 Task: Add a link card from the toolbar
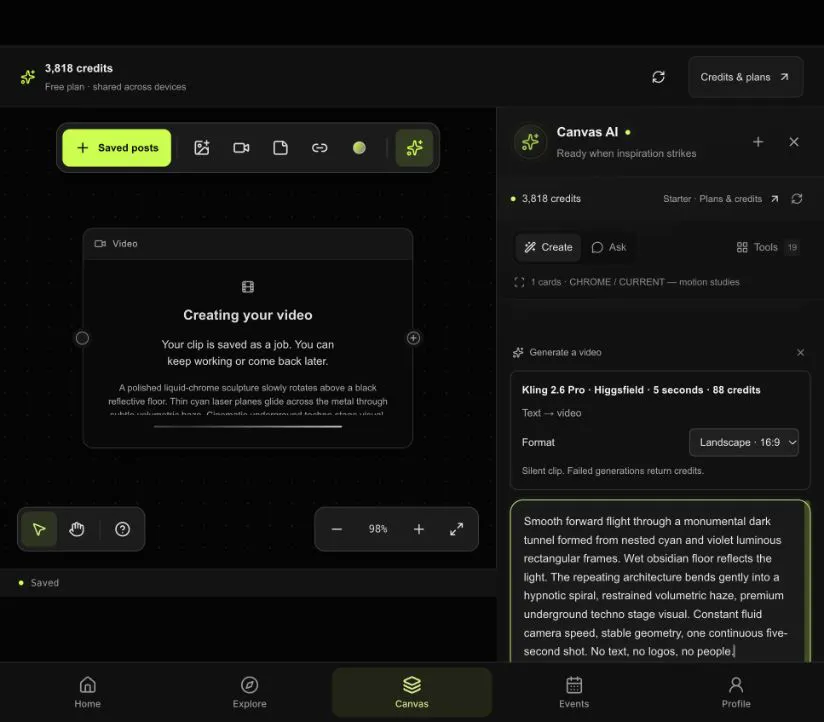320,148
